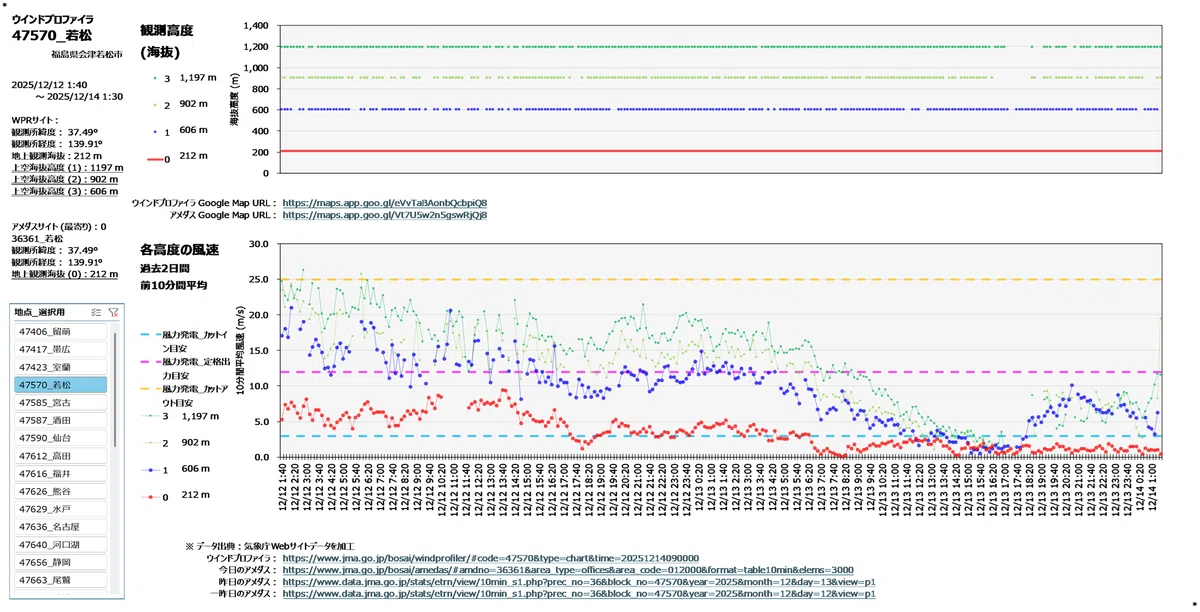Select slicer item 47417_帯広
This screenshot has width=1200, height=612.
pos(61,349)
